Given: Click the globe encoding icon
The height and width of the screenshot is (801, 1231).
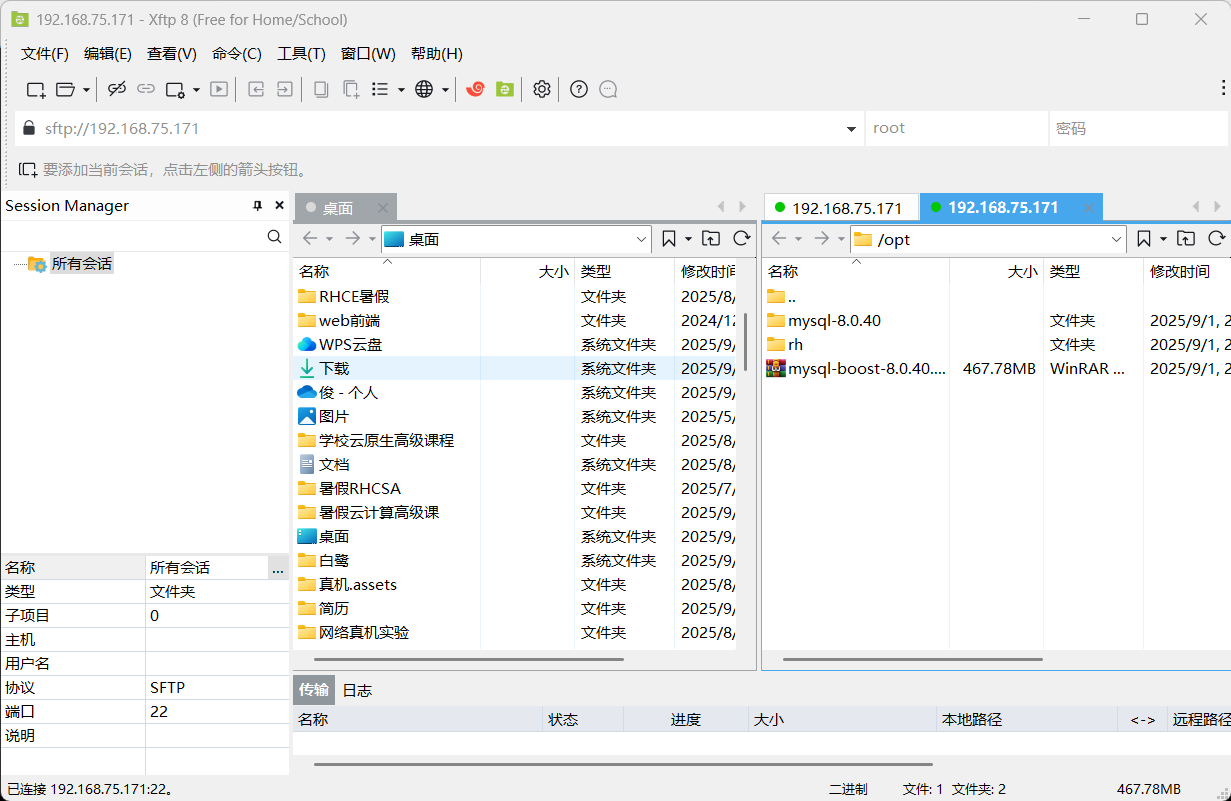Looking at the screenshot, I should coord(424,89).
